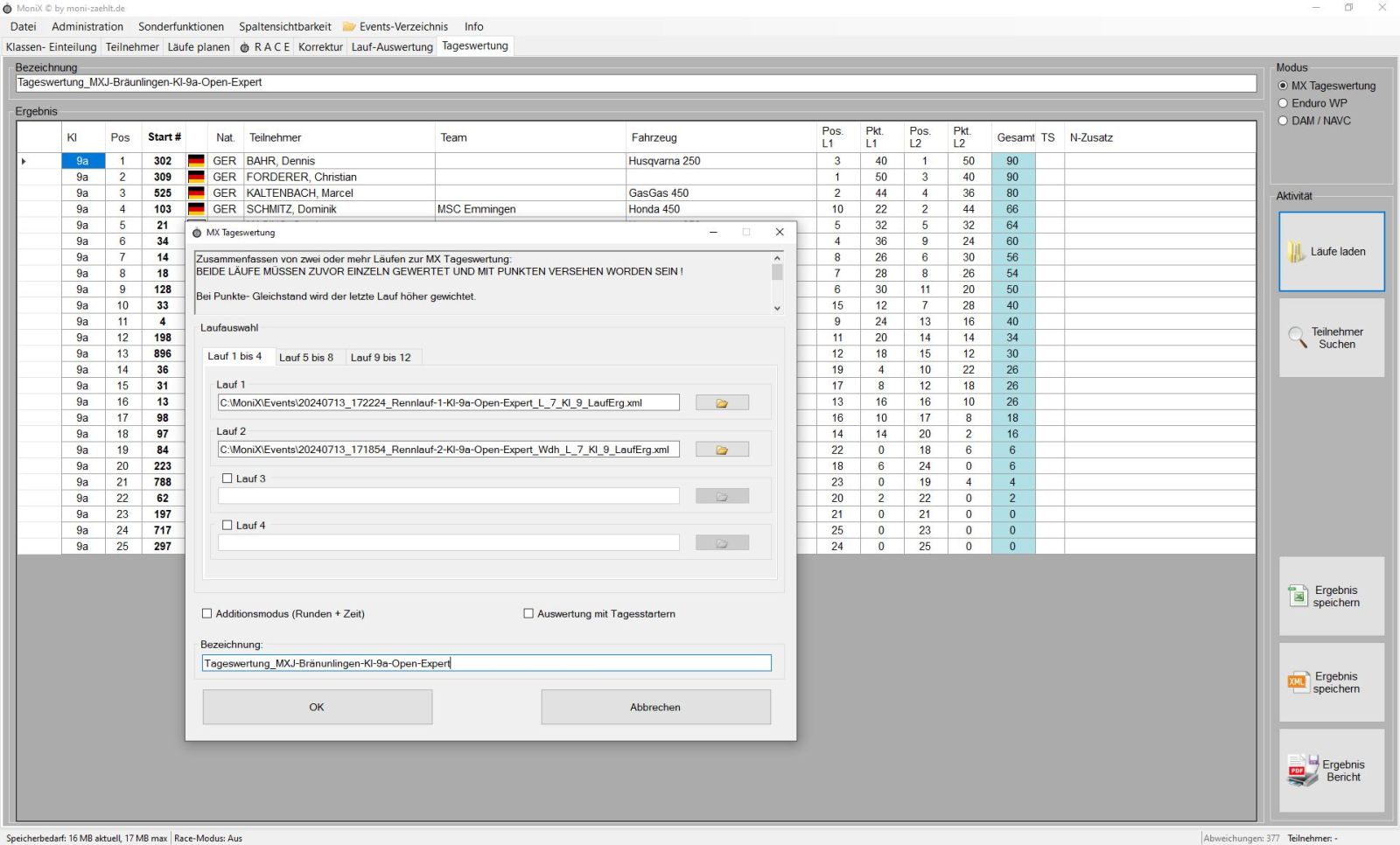1400x845 pixels.
Task: Click Abweichungen: 377 in status bar
Action: pos(1242,838)
